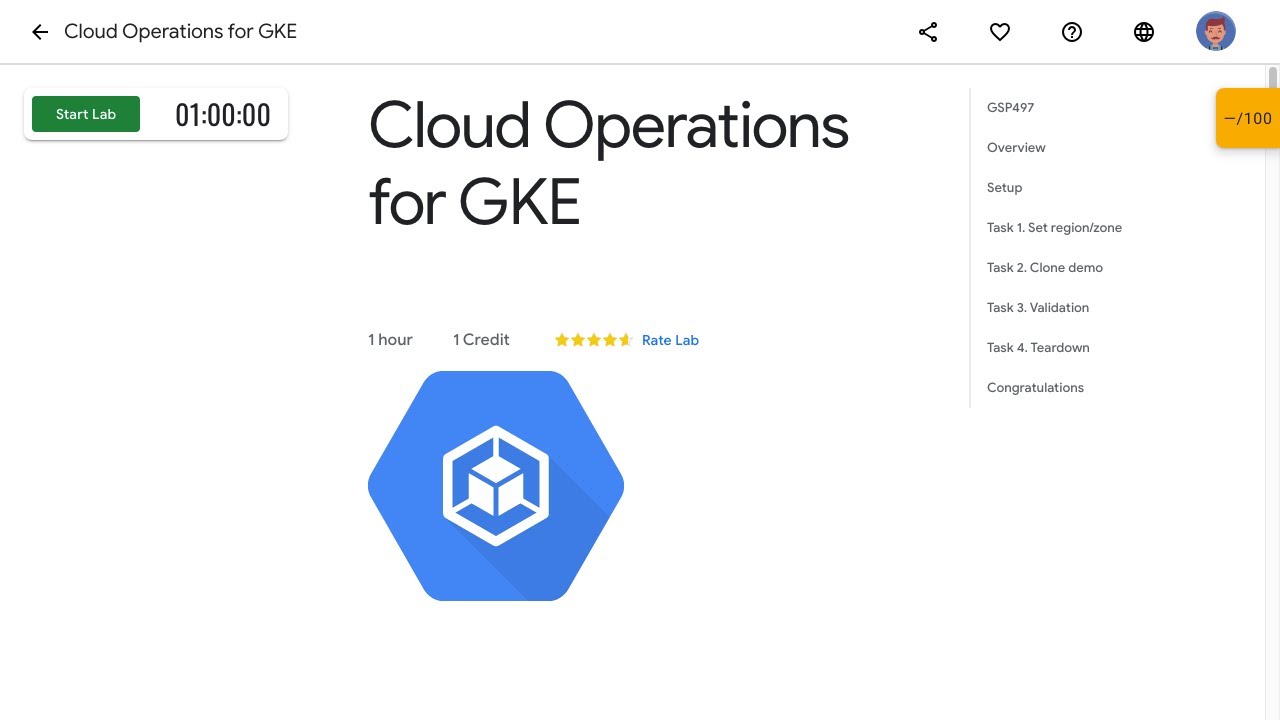
Task: Jump to the Overview section
Action: [x=1016, y=148]
